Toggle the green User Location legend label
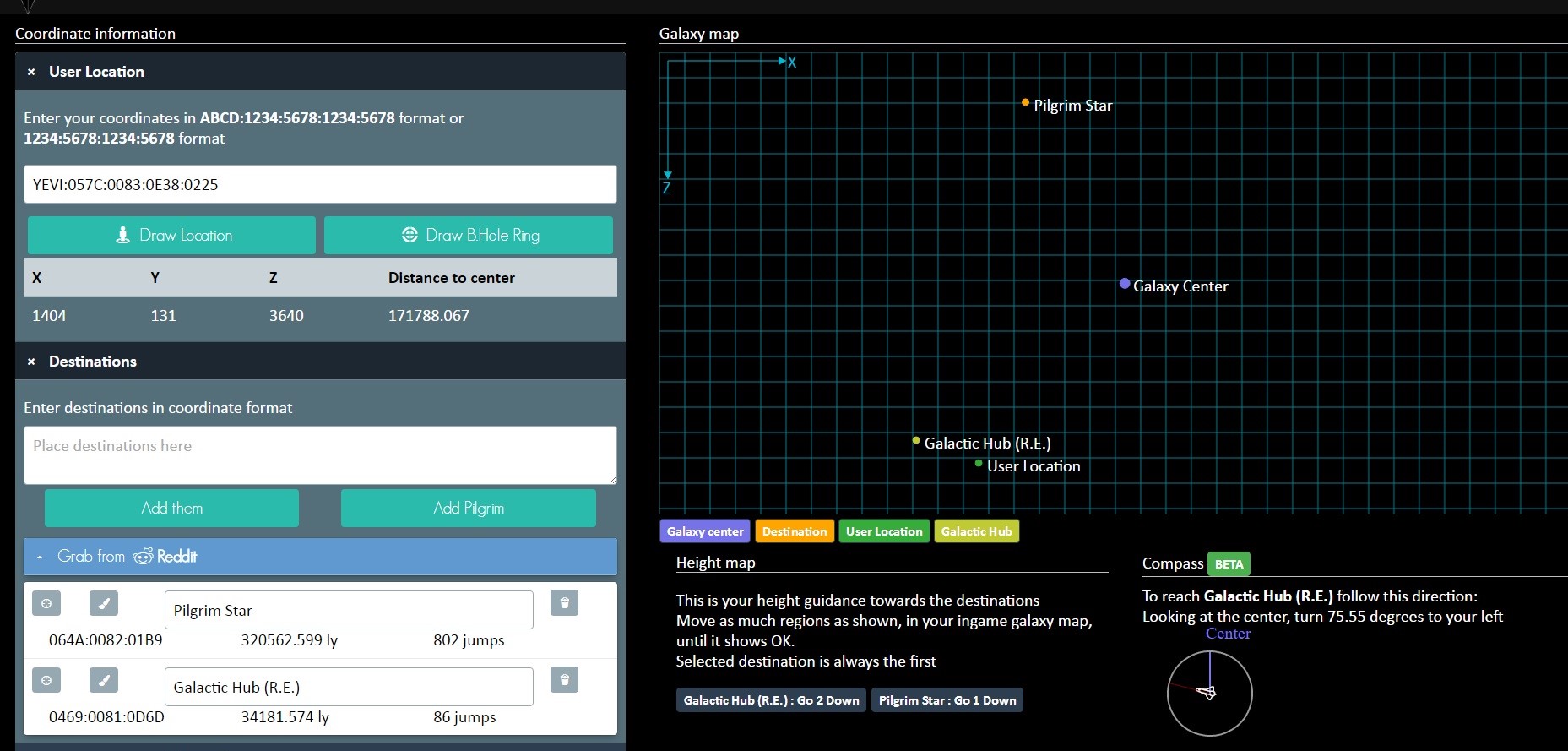 (884, 531)
